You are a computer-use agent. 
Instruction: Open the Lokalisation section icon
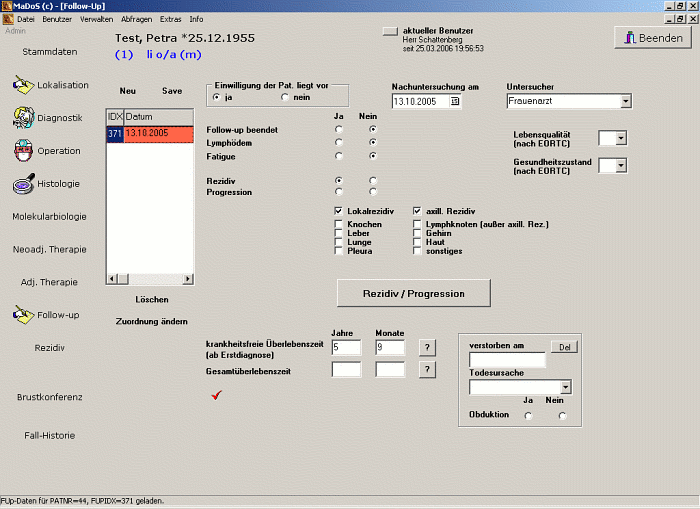[24, 85]
